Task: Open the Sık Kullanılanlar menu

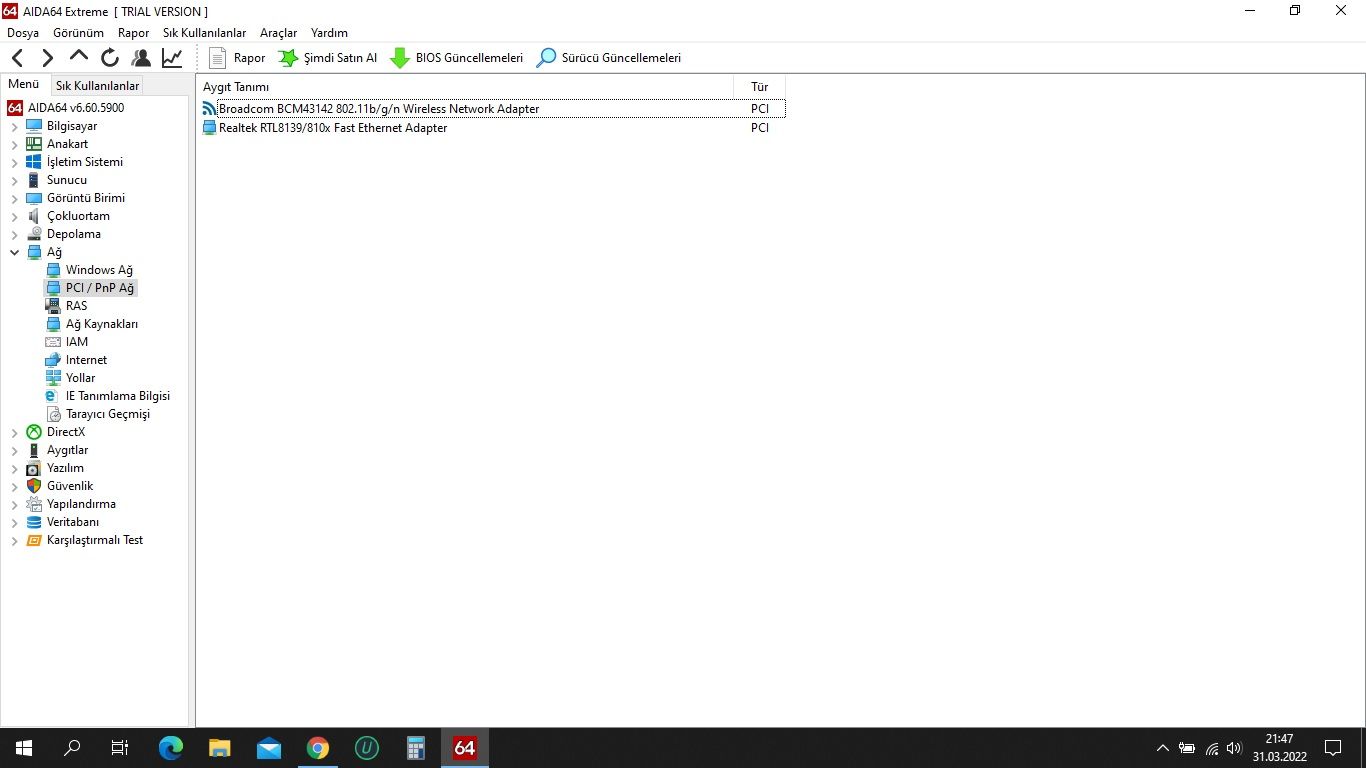Action: coord(204,33)
